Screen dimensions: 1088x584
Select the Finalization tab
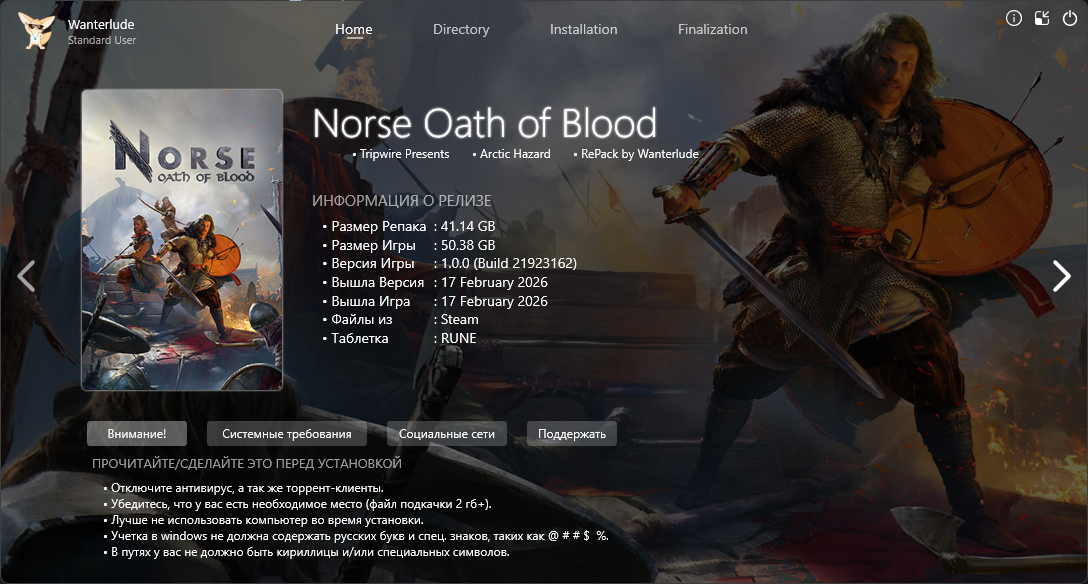(x=713, y=29)
